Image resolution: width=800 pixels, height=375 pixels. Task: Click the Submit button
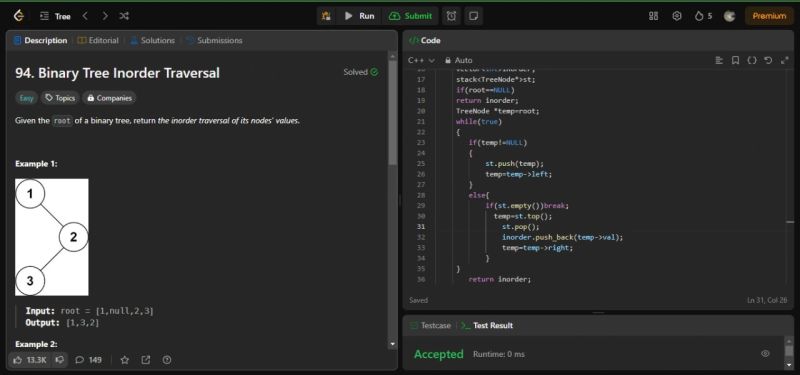click(410, 16)
